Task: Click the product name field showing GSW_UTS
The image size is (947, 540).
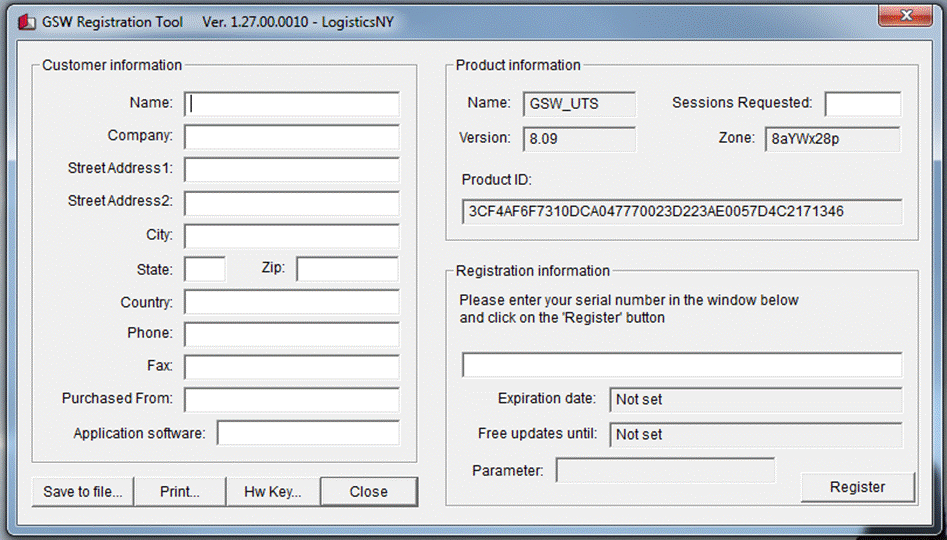Action: pyautogui.click(x=579, y=104)
